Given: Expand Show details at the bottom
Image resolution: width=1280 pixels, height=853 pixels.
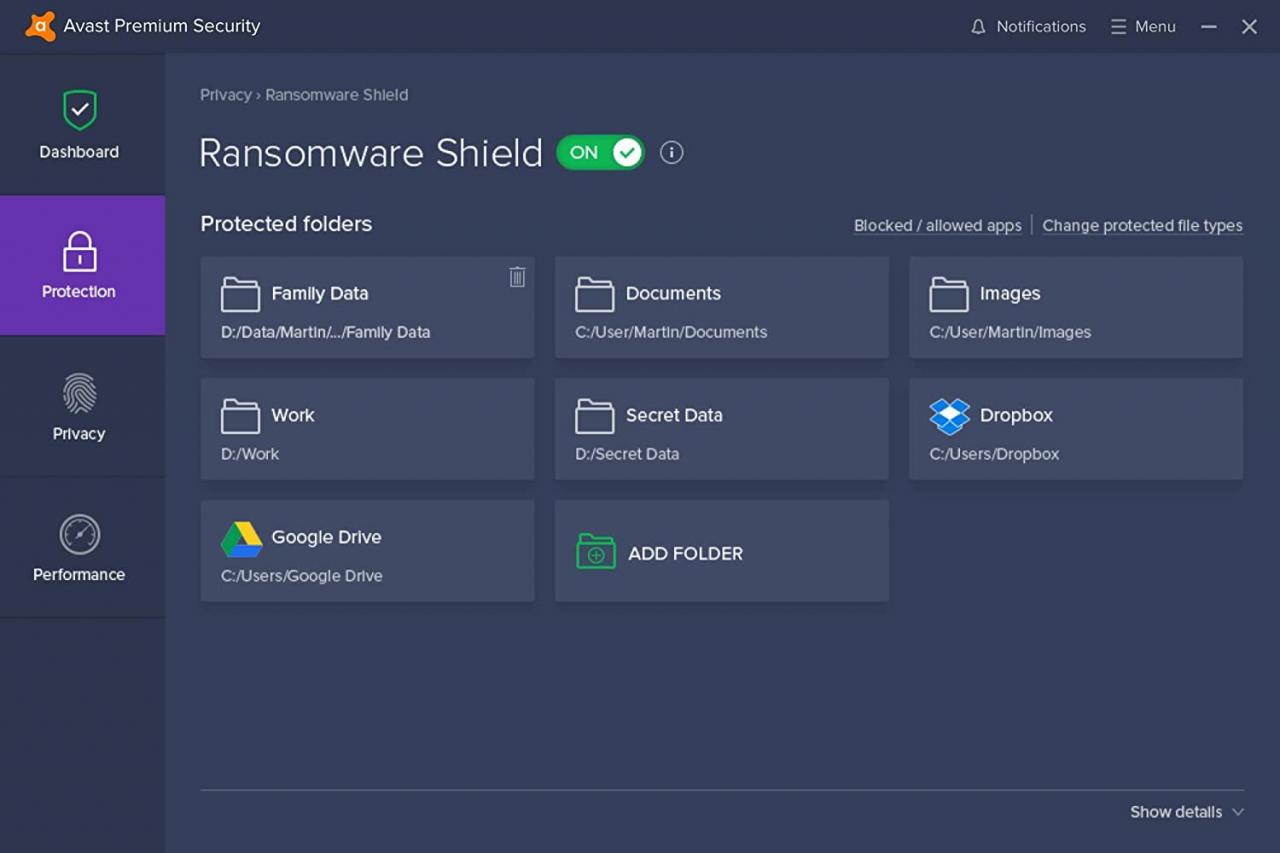Looking at the screenshot, I should 1176,812.
